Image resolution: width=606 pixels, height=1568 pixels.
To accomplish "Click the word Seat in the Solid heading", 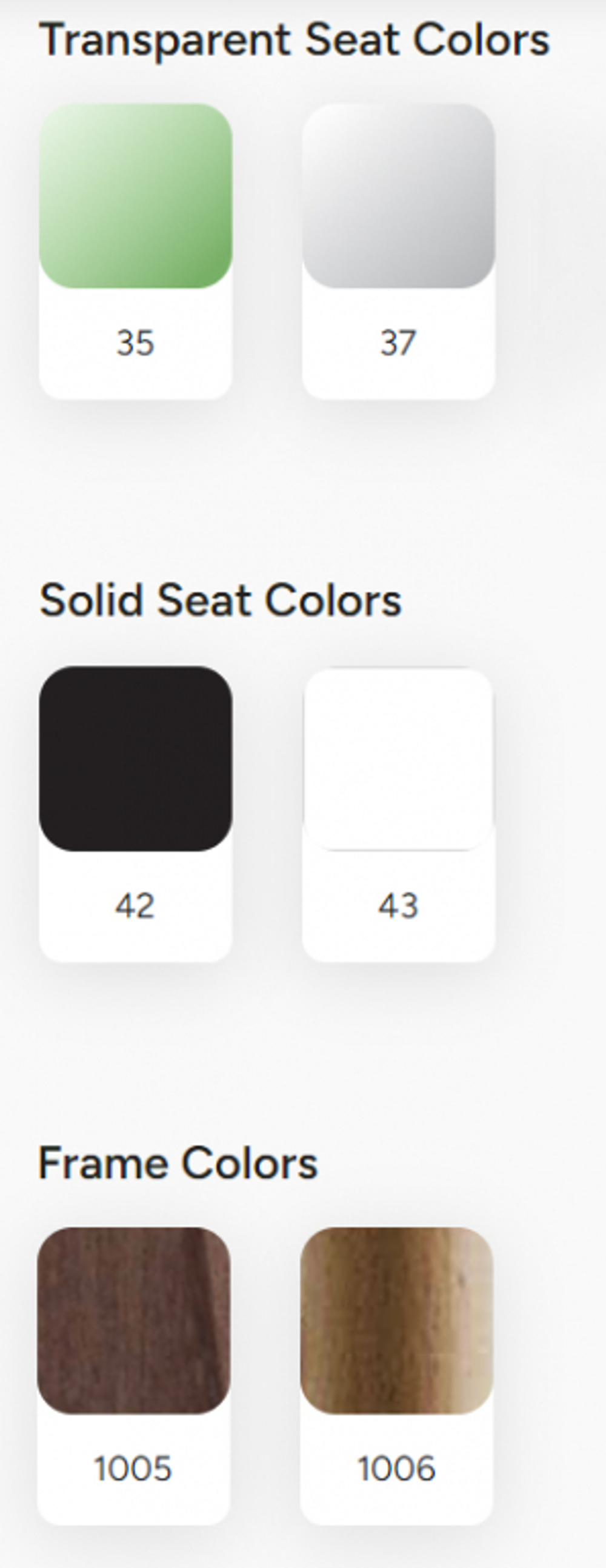I will [203, 600].
